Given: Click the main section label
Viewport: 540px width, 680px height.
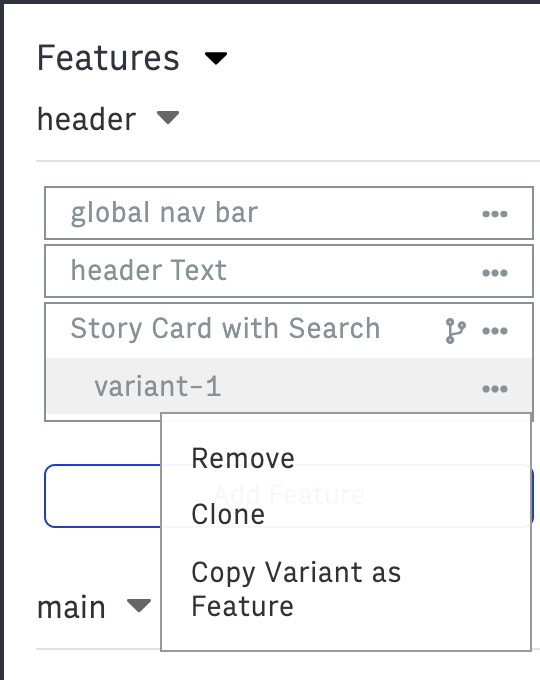Looking at the screenshot, I should click(x=72, y=608).
